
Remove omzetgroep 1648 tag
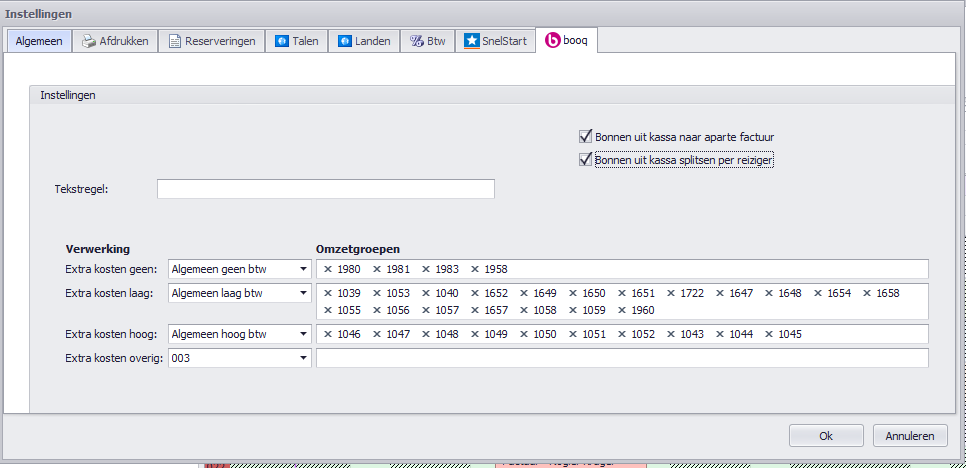click(770, 293)
